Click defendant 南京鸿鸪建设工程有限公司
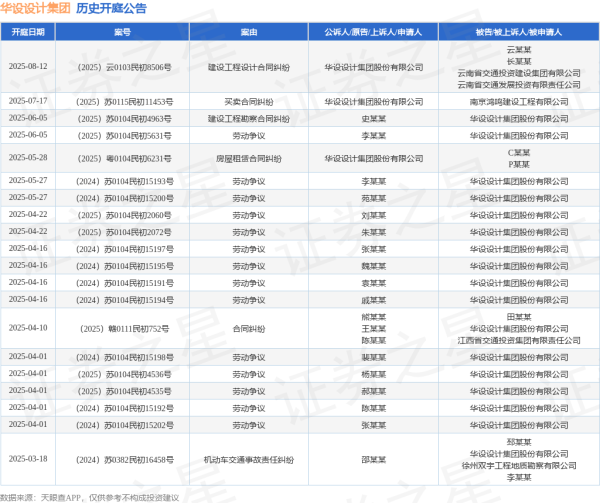600x503 pixels. 519,102
